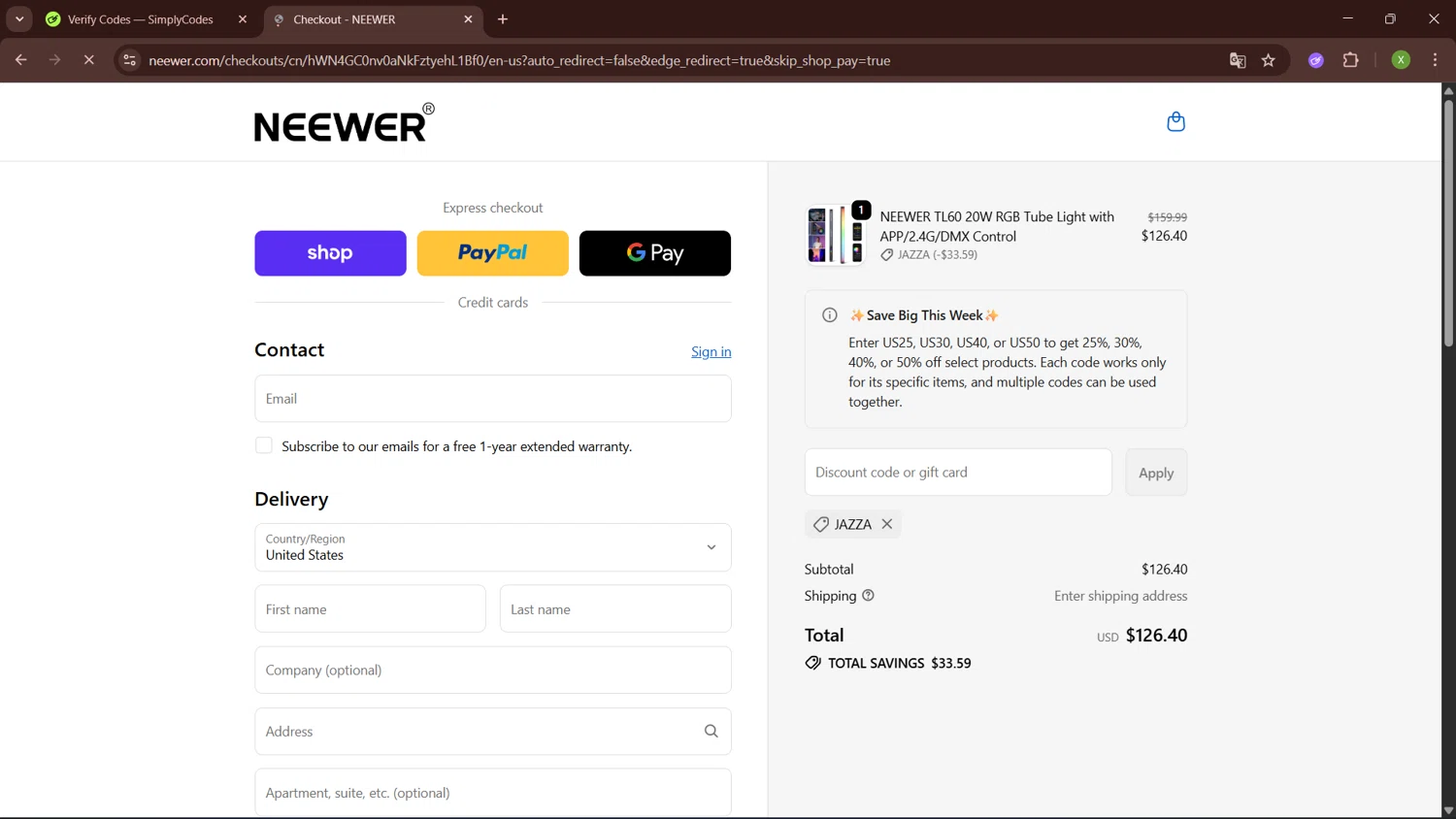Click the page vertical scrollbar
This screenshot has width=1456, height=819.
pyautogui.click(x=1448, y=223)
